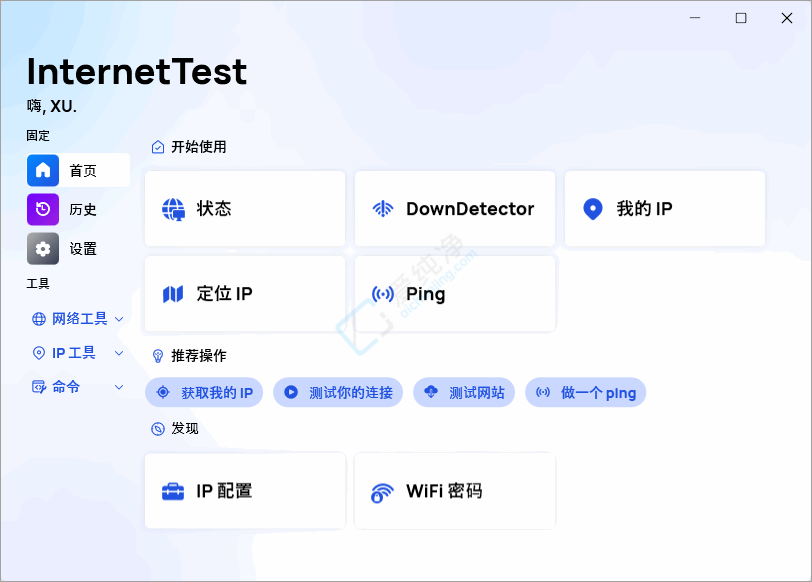Image resolution: width=812 pixels, height=582 pixels.
Task: Expand the 网络工具 chevron
Action: (x=119, y=319)
